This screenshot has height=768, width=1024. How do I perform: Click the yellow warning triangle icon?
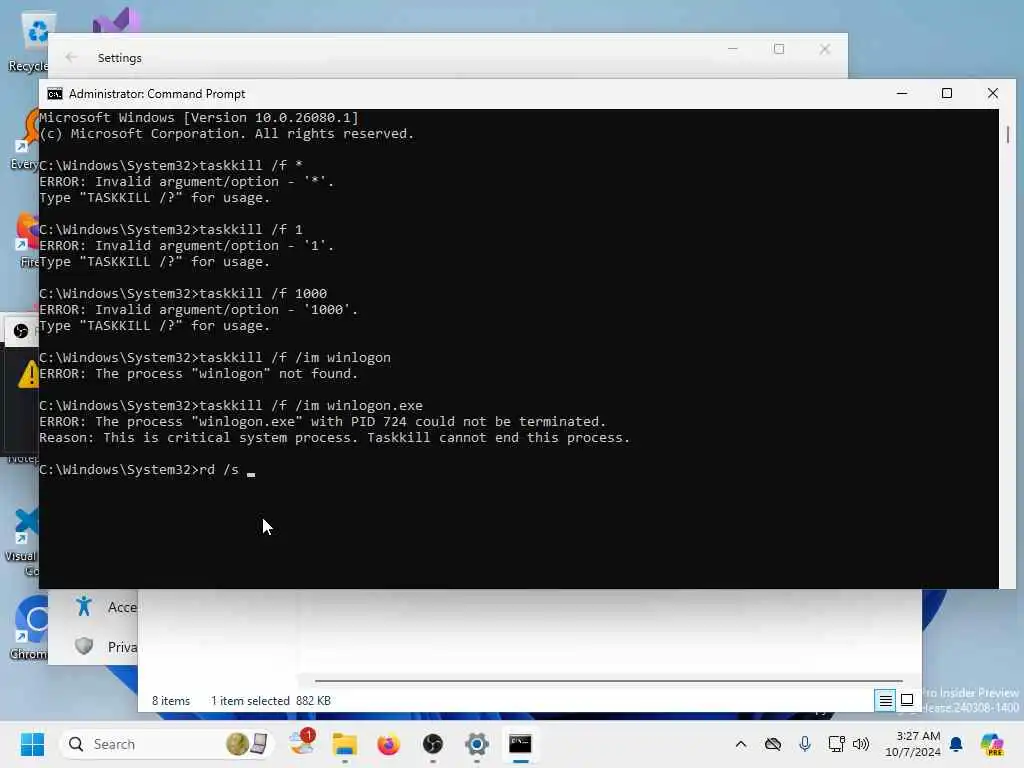[x=28, y=375]
